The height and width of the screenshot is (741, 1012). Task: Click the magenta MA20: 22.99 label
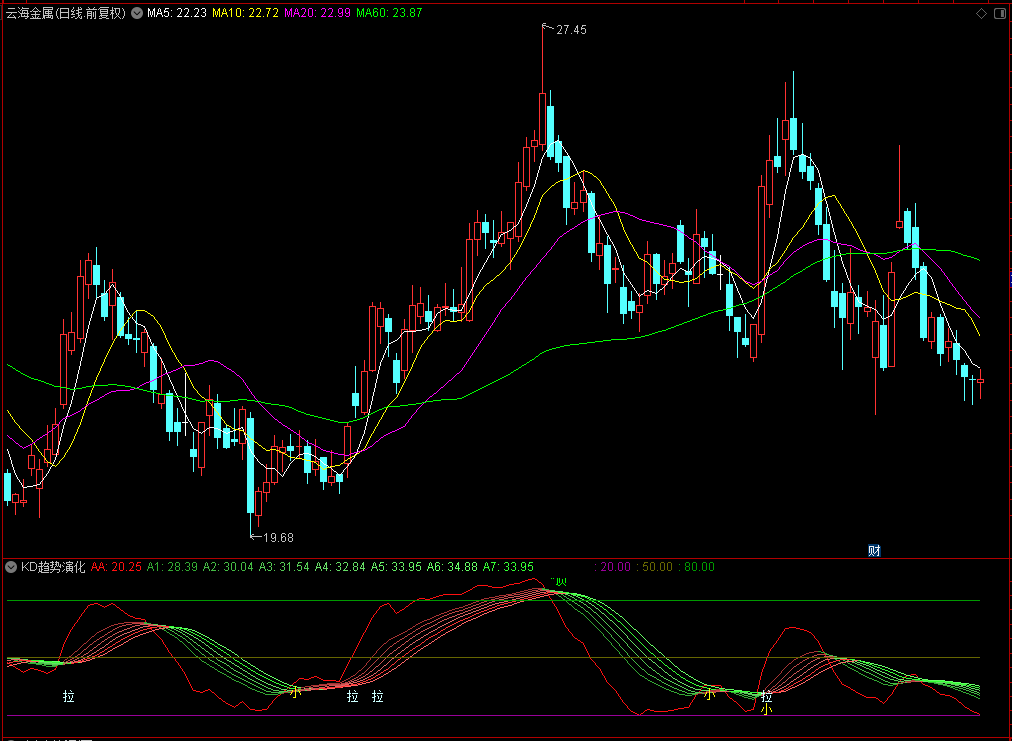click(x=318, y=12)
